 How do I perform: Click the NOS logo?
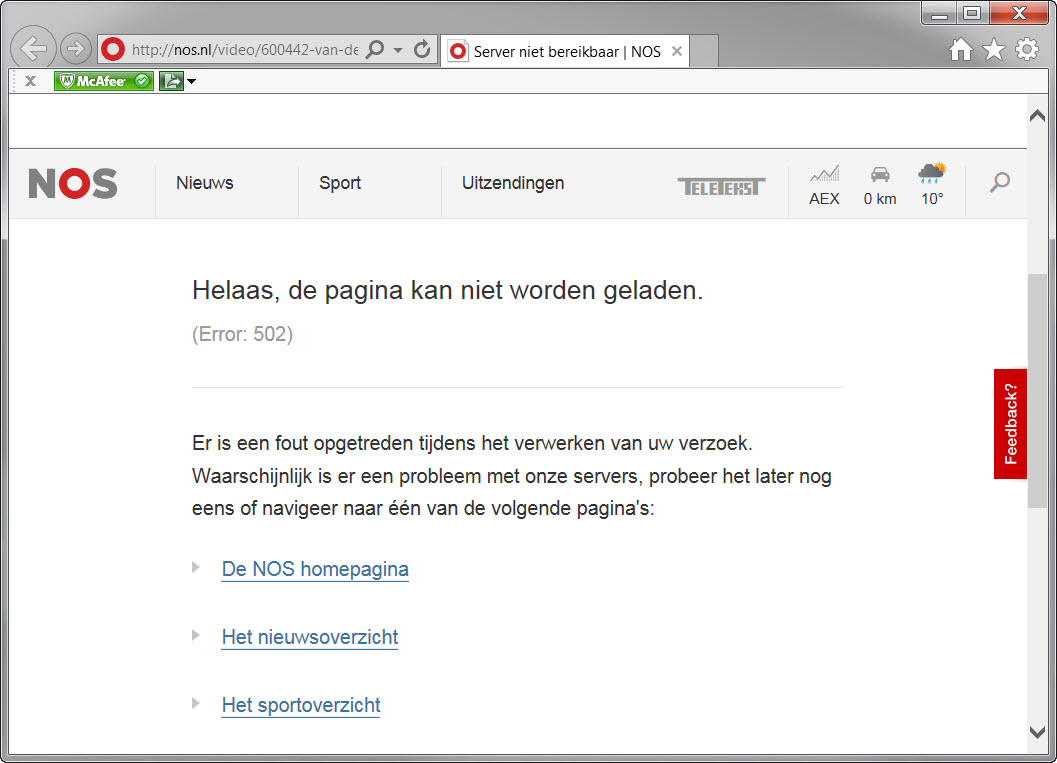click(73, 183)
